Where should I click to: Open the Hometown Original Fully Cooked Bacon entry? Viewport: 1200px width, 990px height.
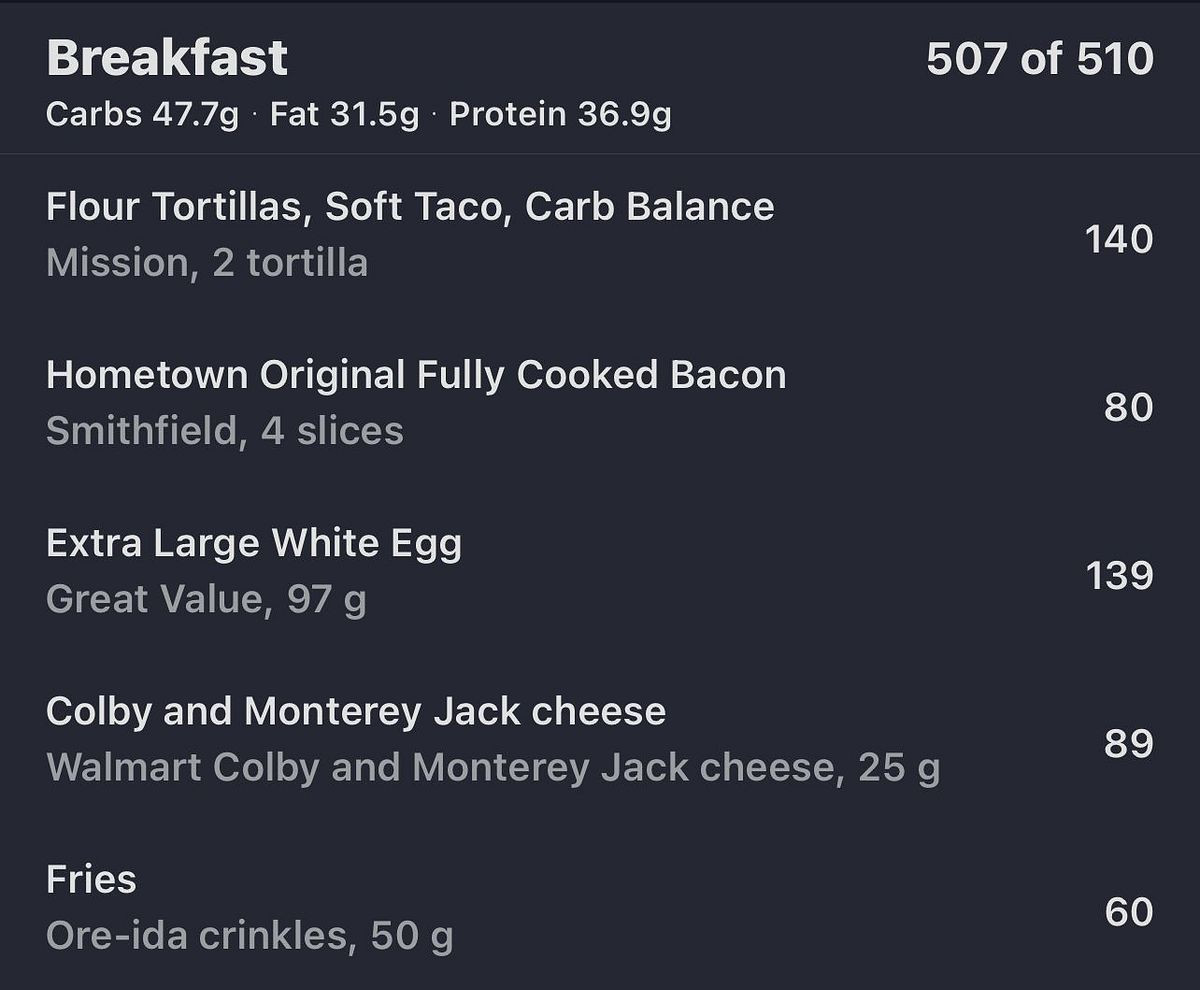click(x=416, y=375)
